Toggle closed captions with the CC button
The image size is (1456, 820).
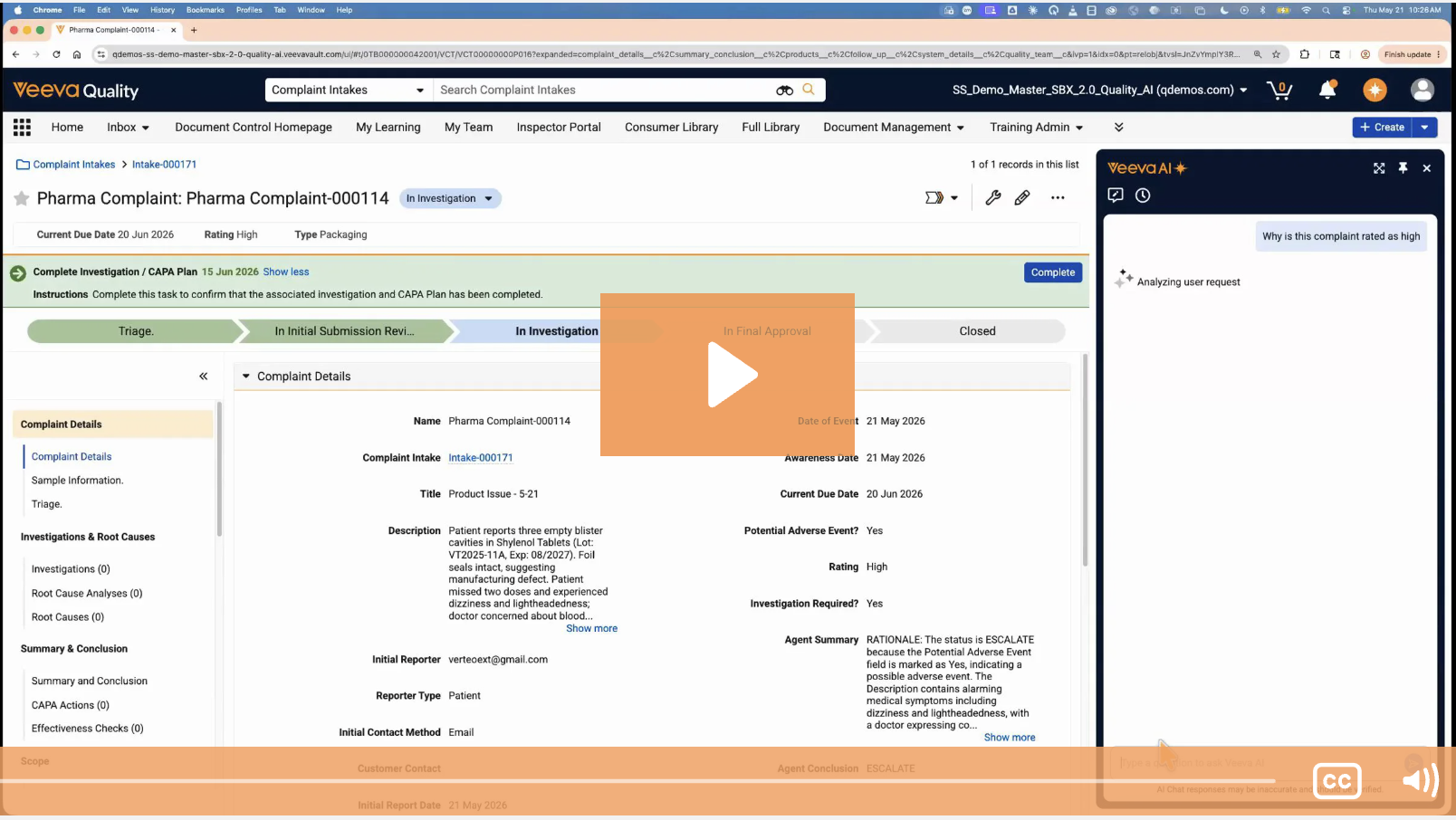[1337, 780]
